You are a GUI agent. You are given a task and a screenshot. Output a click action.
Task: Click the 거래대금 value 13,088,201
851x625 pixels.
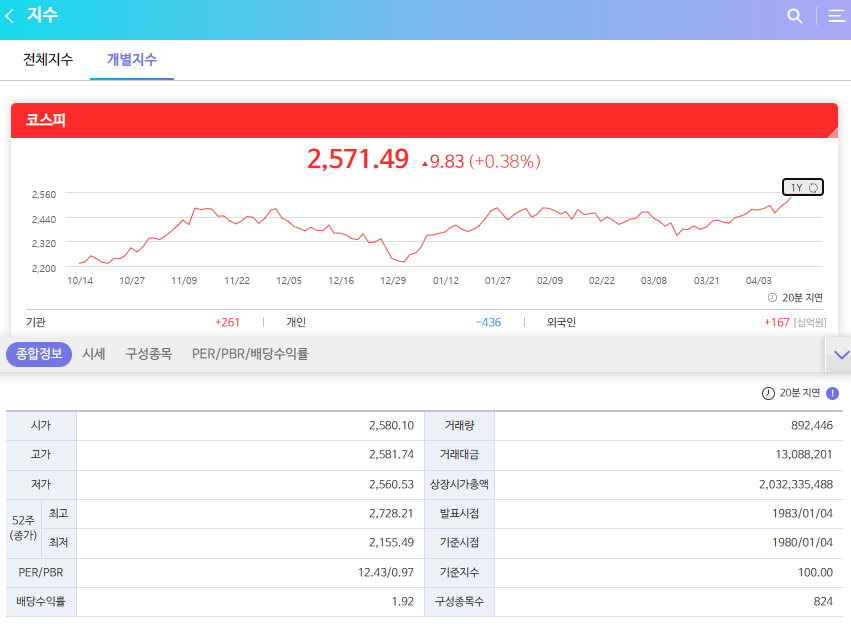tap(804, 455)
